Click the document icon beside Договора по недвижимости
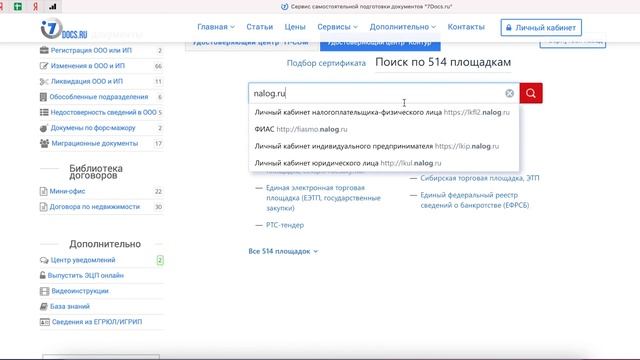Image resolution: width=640 pixels, height=360 pixels. 43,207
